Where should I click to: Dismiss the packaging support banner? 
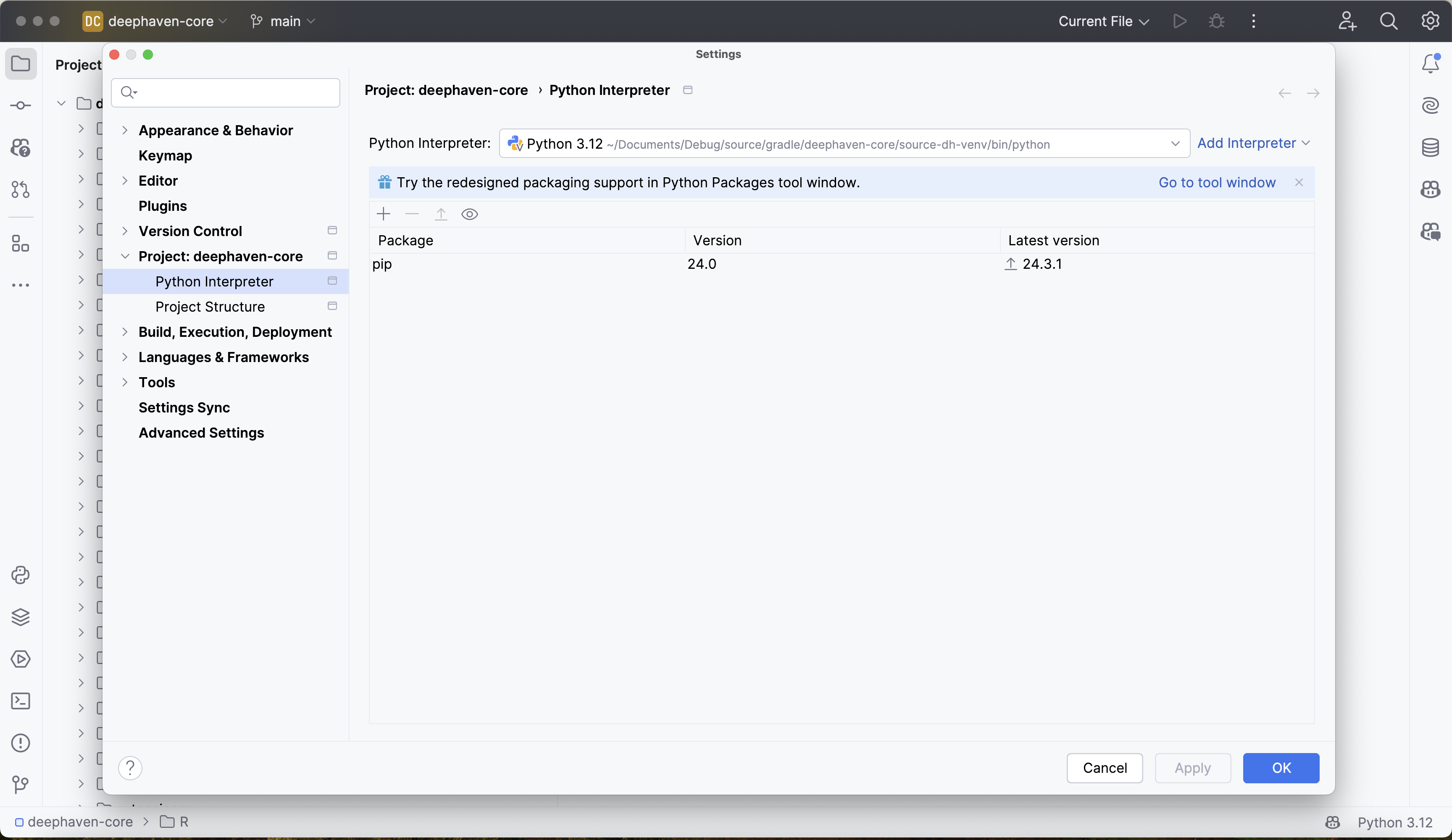point(1299,183)
